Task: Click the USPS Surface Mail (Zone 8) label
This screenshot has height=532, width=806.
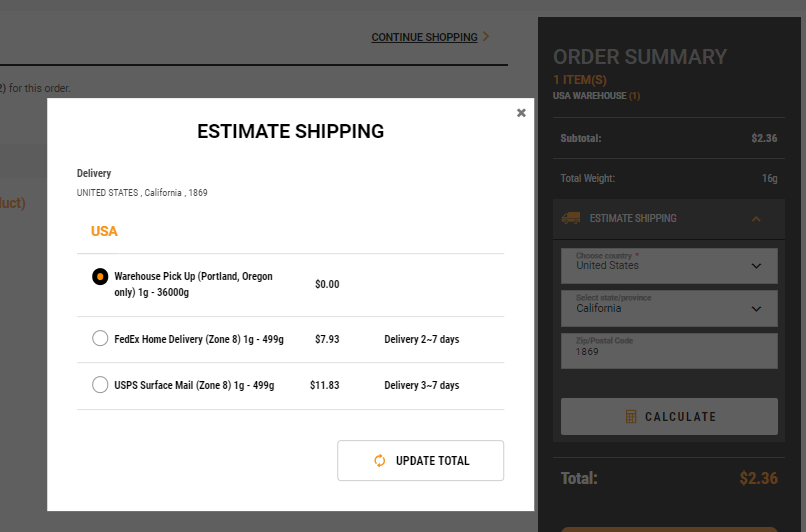Action: point(194,386)
